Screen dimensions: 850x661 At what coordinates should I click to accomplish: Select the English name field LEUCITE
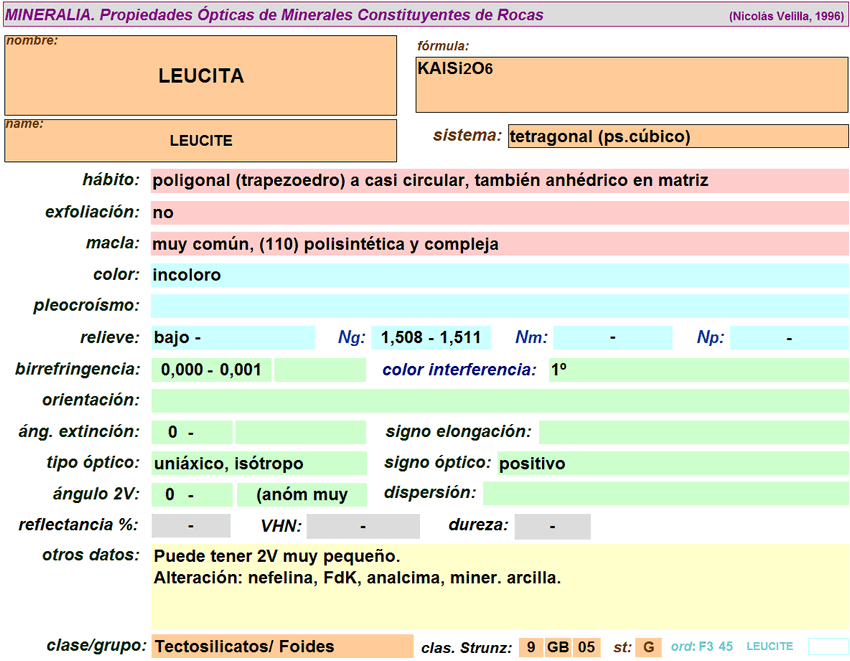(201, 140)
